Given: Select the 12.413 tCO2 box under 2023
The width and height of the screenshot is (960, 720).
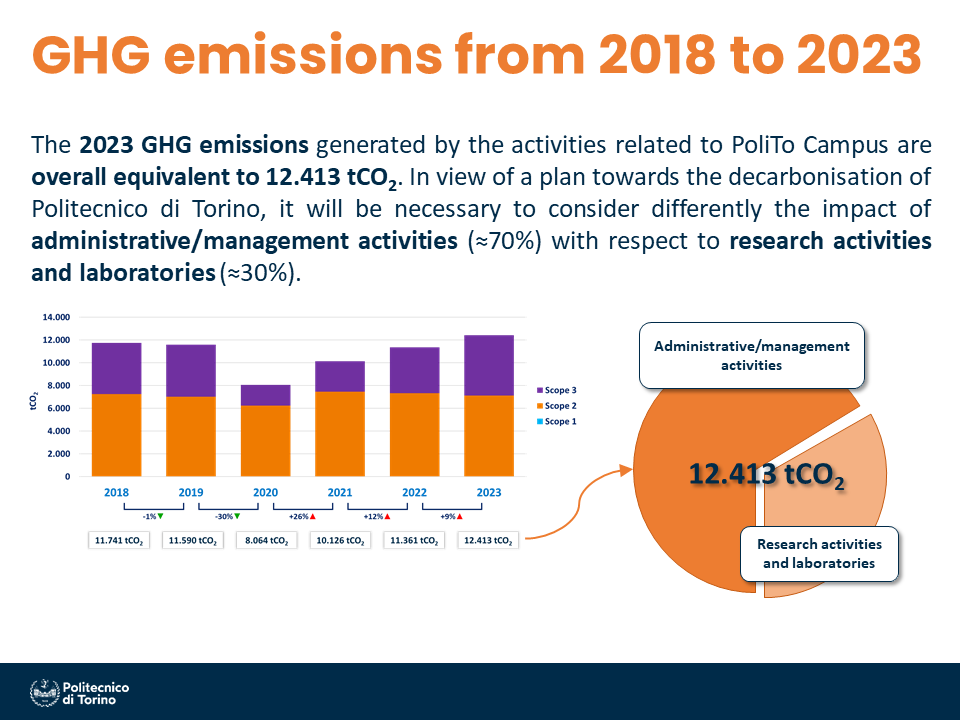Looking at the screenshot, I should [488, 540].
